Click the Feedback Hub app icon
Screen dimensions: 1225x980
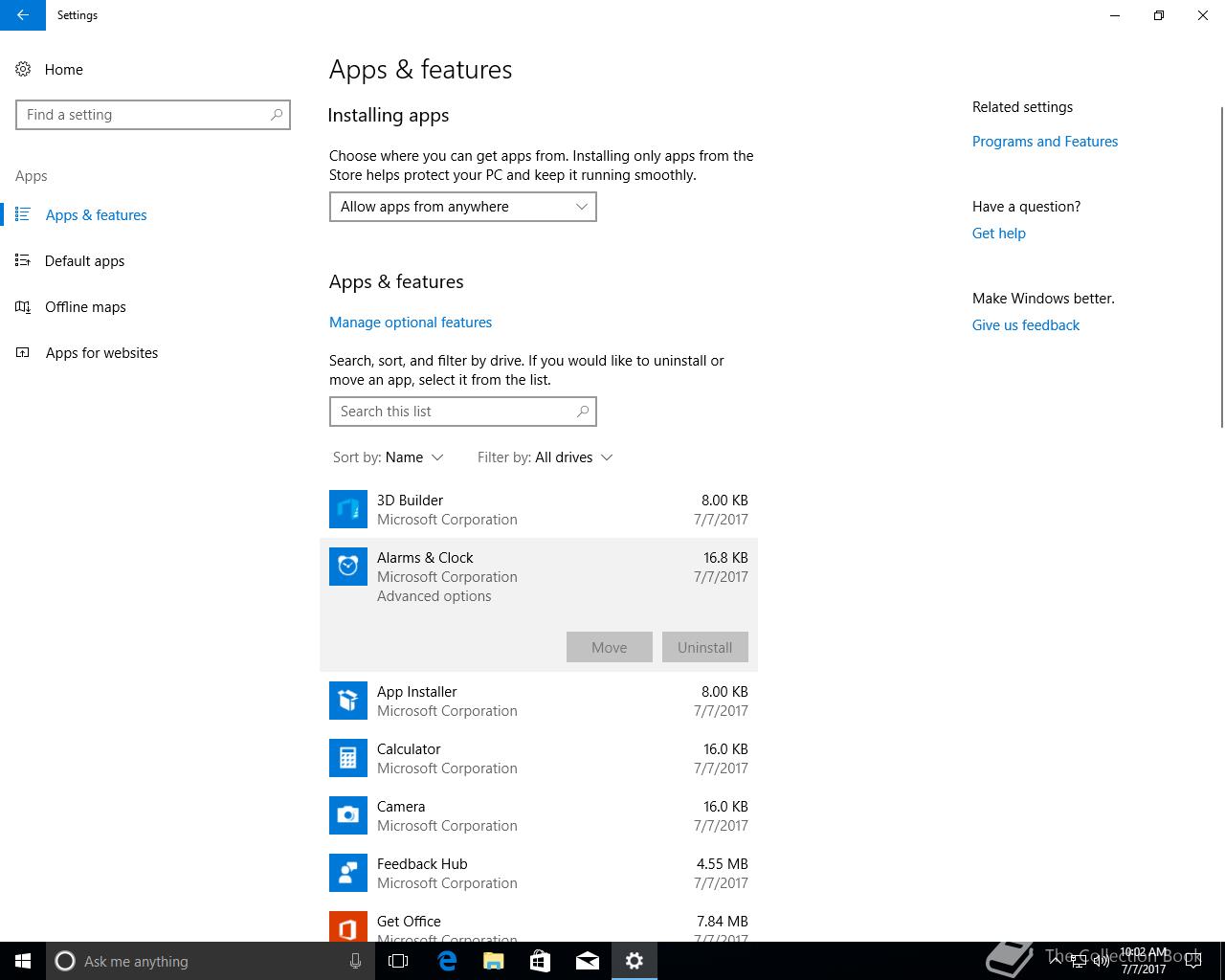[348, 873]
